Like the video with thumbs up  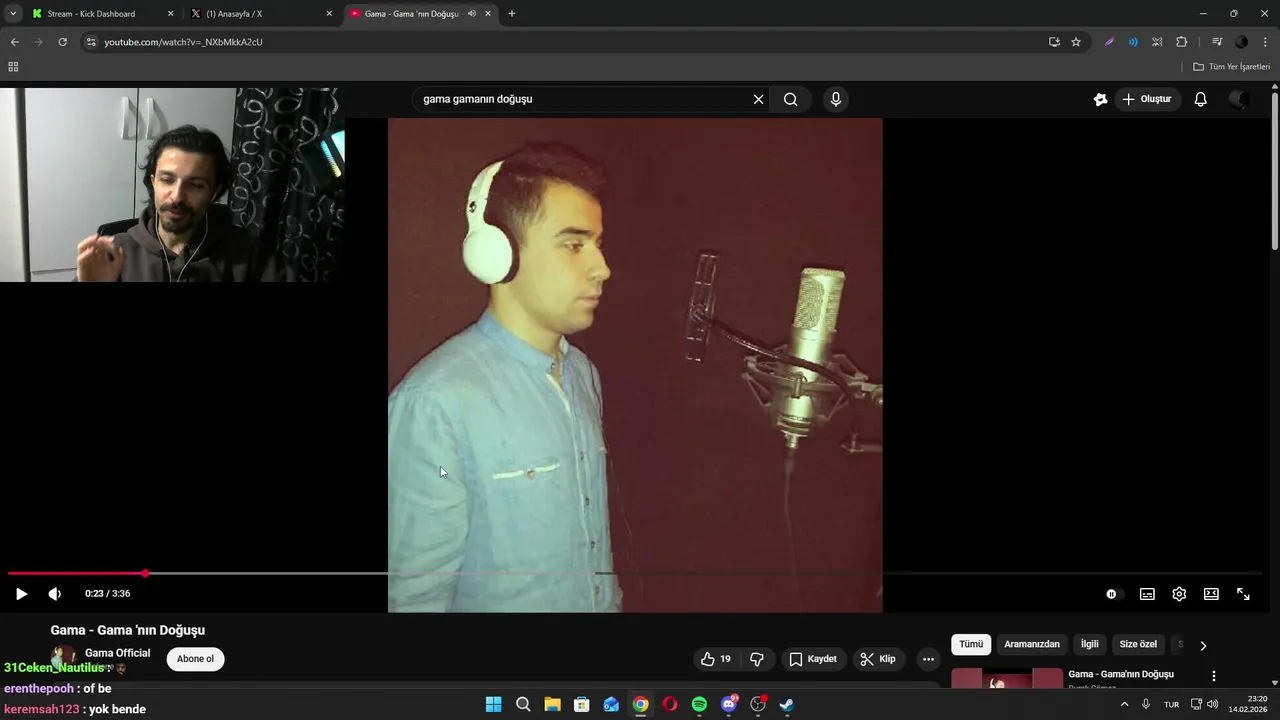pyautogui.click(x=716, y=659)
